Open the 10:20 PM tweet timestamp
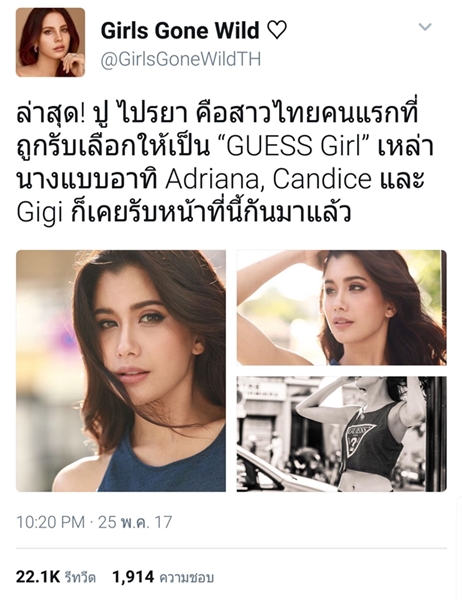This screenshot has height=600, width=462. point(51,522)
